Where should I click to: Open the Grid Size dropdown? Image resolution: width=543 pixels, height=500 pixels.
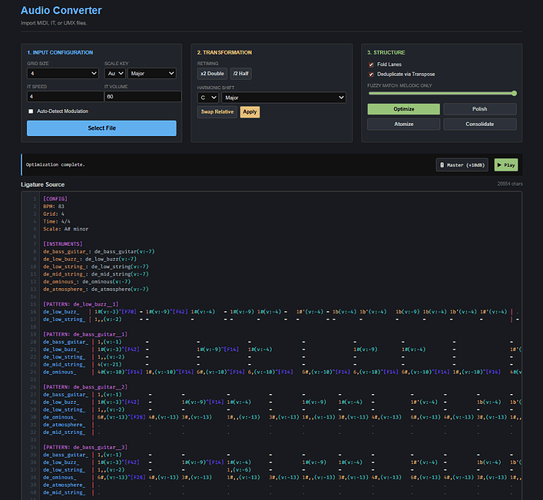(x=63, y=73)
